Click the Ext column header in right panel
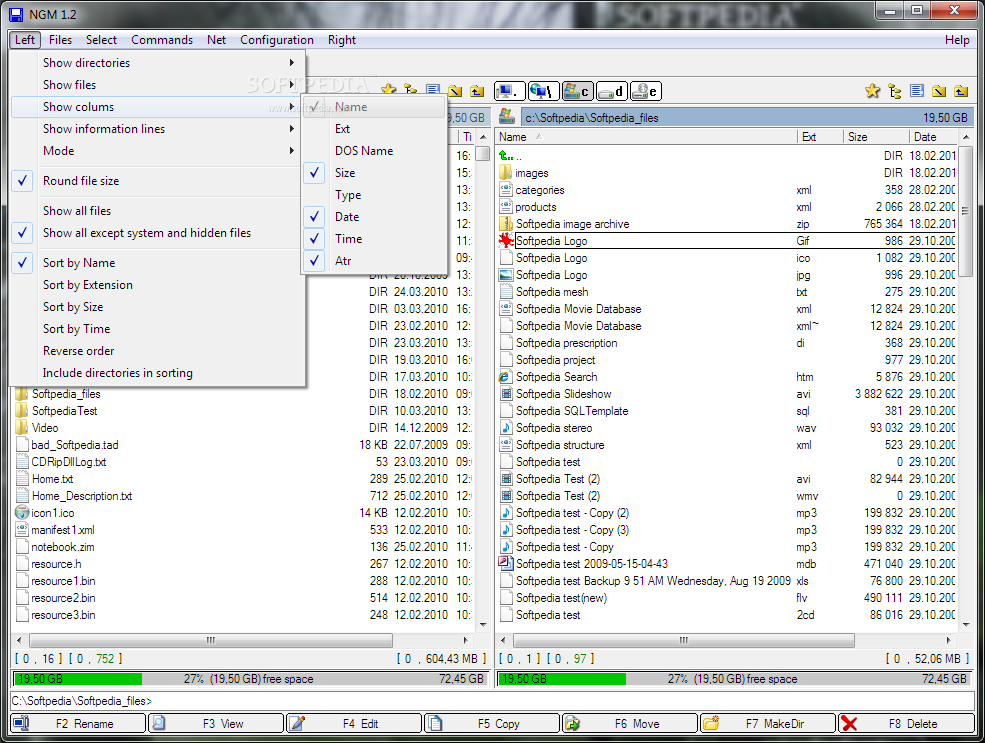The image size is (985, 743). 820,137
